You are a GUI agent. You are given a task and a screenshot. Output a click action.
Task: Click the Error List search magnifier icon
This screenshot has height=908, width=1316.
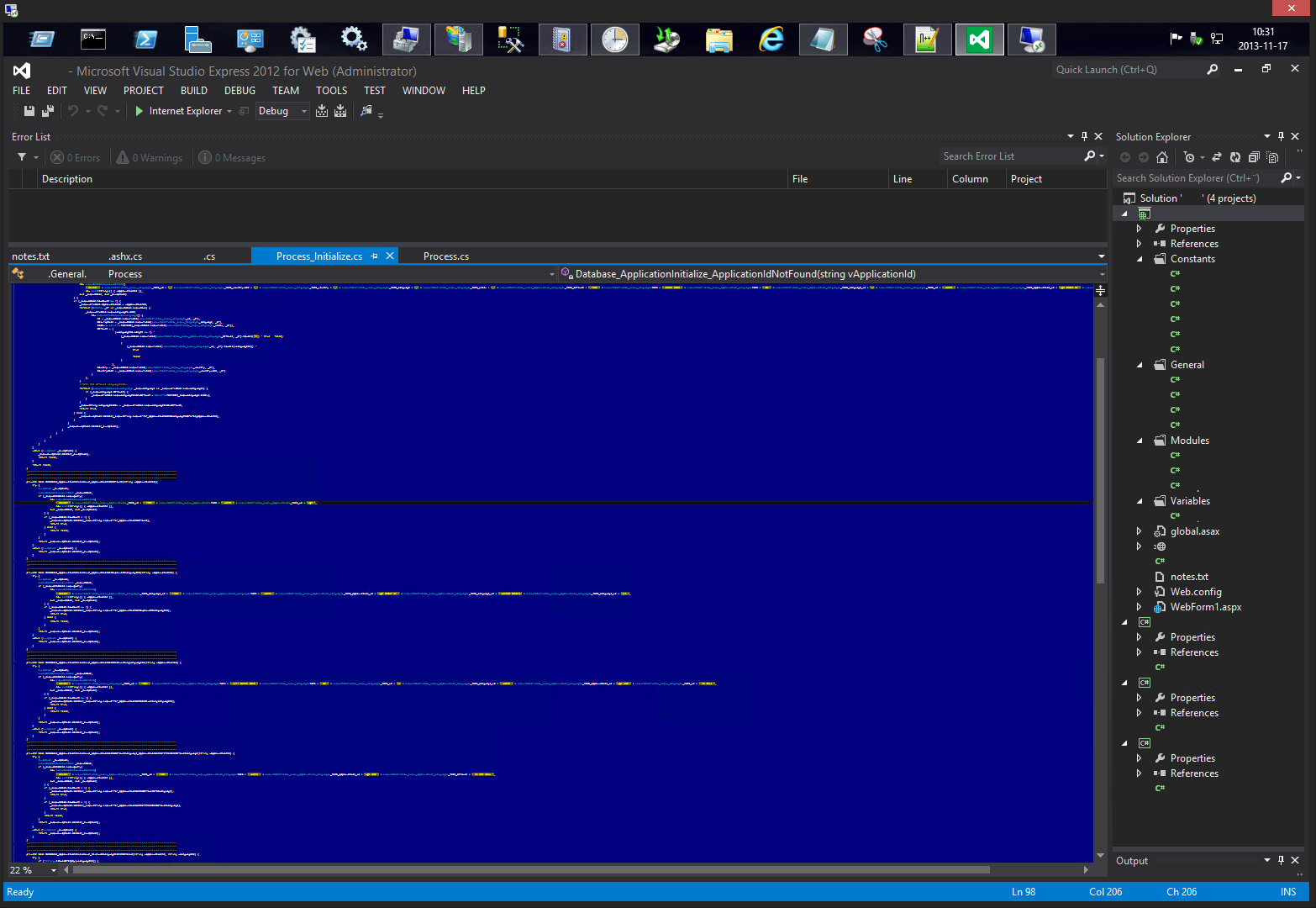click(x=1089, y=156)
